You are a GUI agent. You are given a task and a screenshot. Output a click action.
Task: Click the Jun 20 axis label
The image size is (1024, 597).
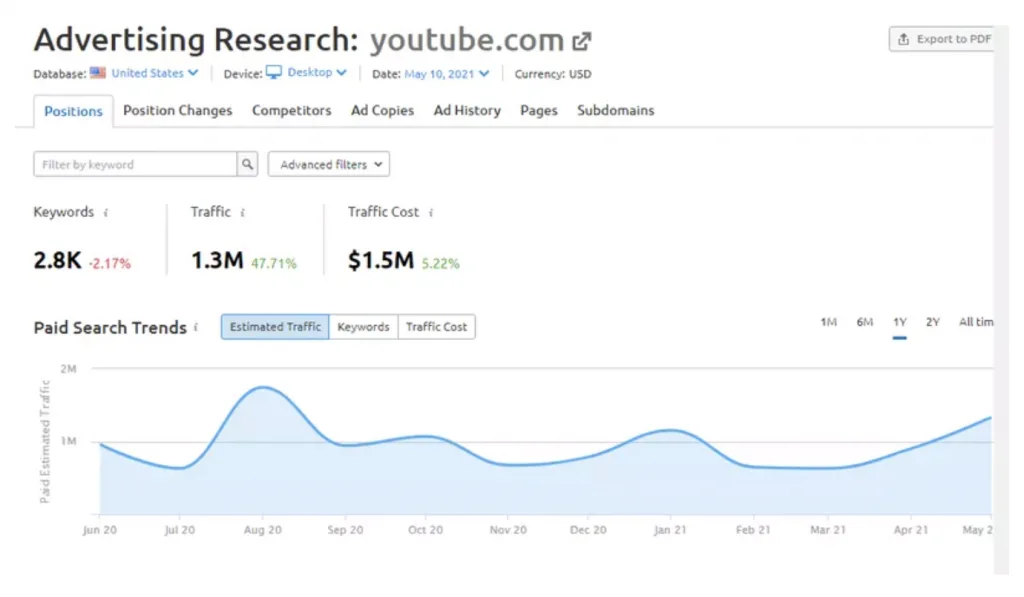tap(100, 530)
